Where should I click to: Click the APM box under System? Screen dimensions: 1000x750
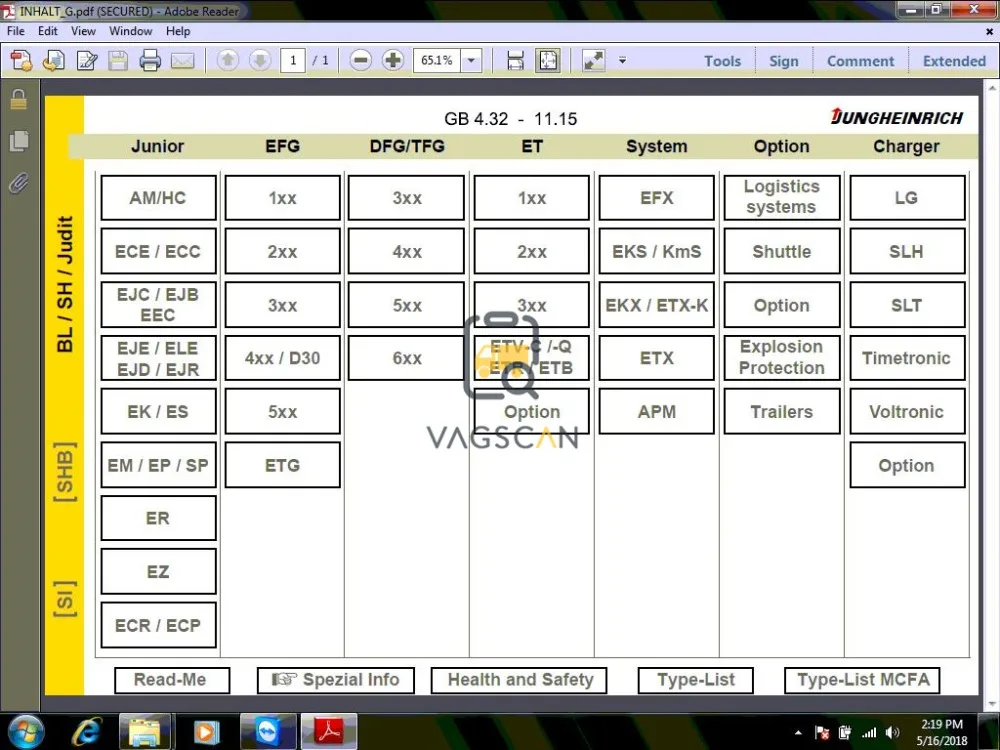pyautogui.click(x=657, y=411)
